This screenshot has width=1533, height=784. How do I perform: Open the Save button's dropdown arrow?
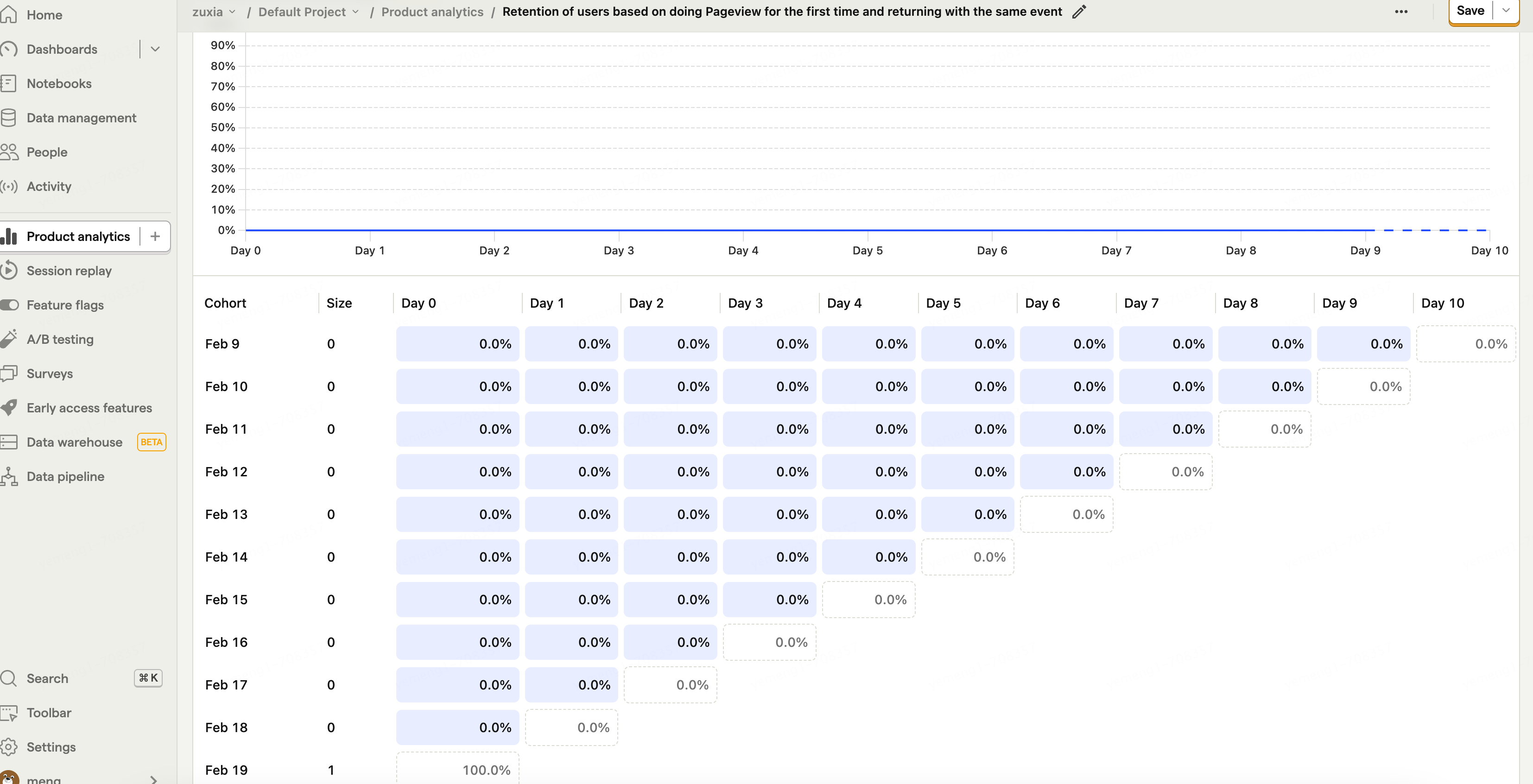(x=1506, y=11)
